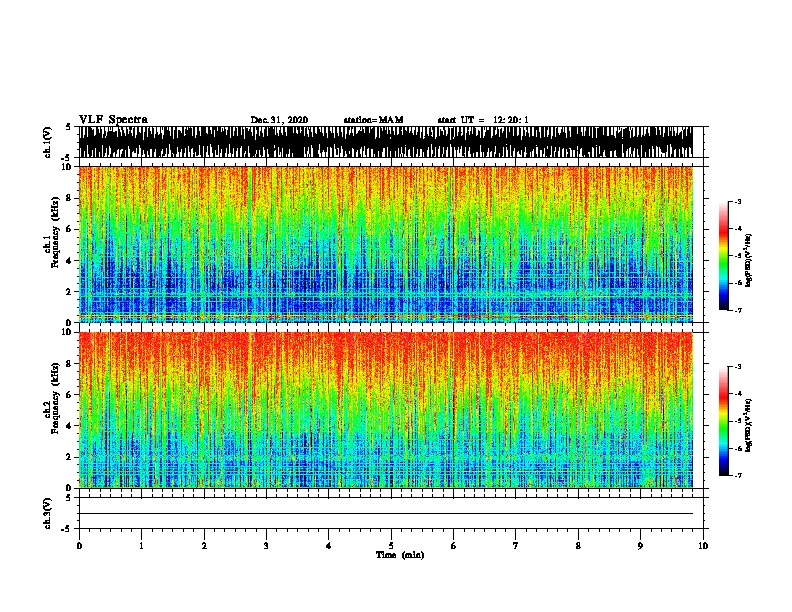Click the "ch.3(V)" axis label
The image size is (792, 612).
tap(47, 513)
